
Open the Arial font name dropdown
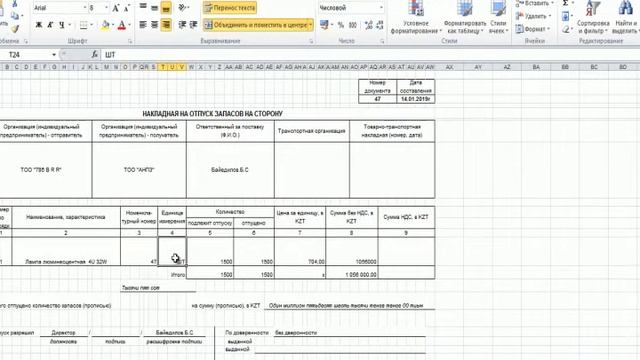click(x=84, y=8)
